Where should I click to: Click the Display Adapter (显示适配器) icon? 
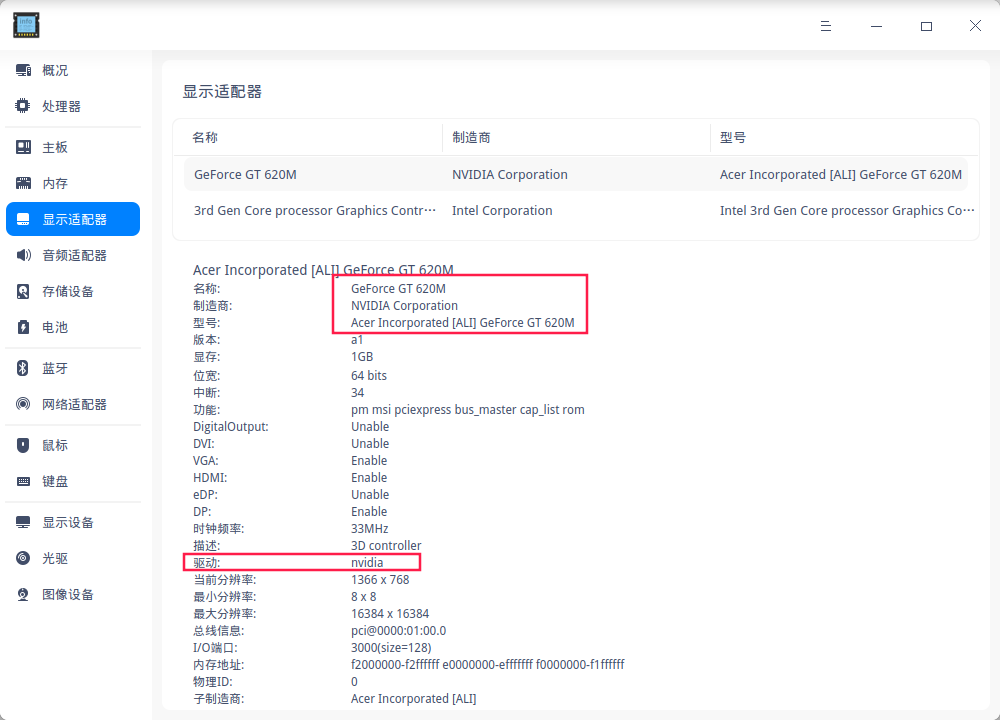24,219
